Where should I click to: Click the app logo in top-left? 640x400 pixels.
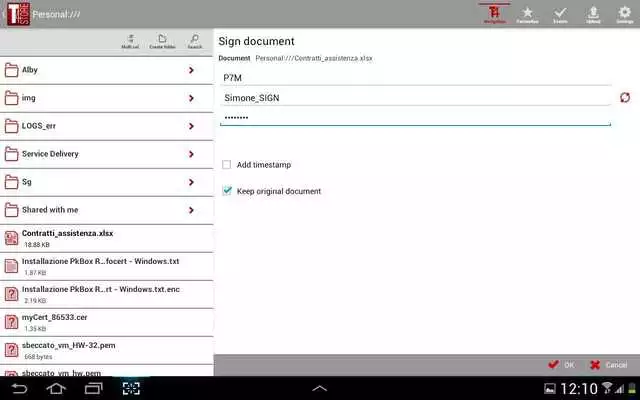(x=17, y=14)
